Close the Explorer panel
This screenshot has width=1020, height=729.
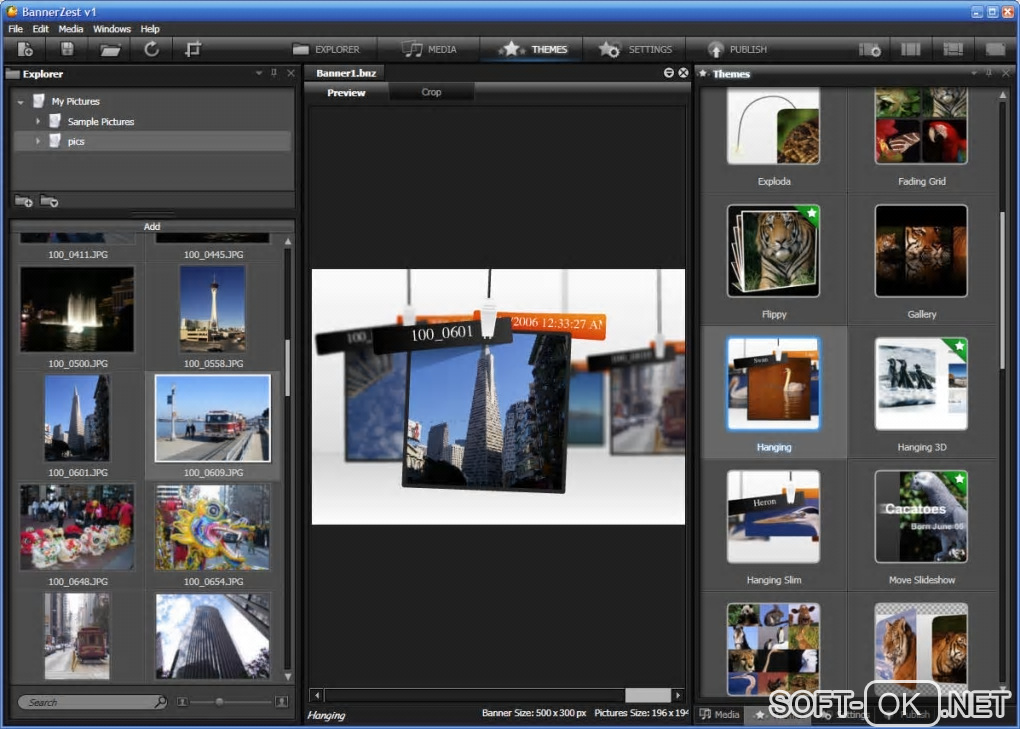click(x=291, y=73)
